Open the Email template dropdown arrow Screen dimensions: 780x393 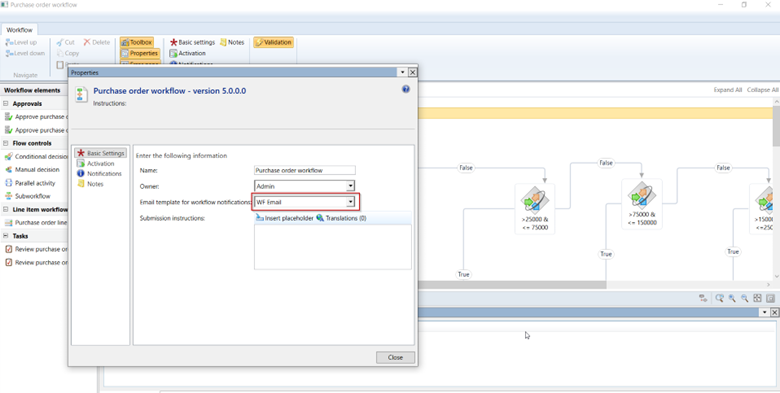click(350, 202)
